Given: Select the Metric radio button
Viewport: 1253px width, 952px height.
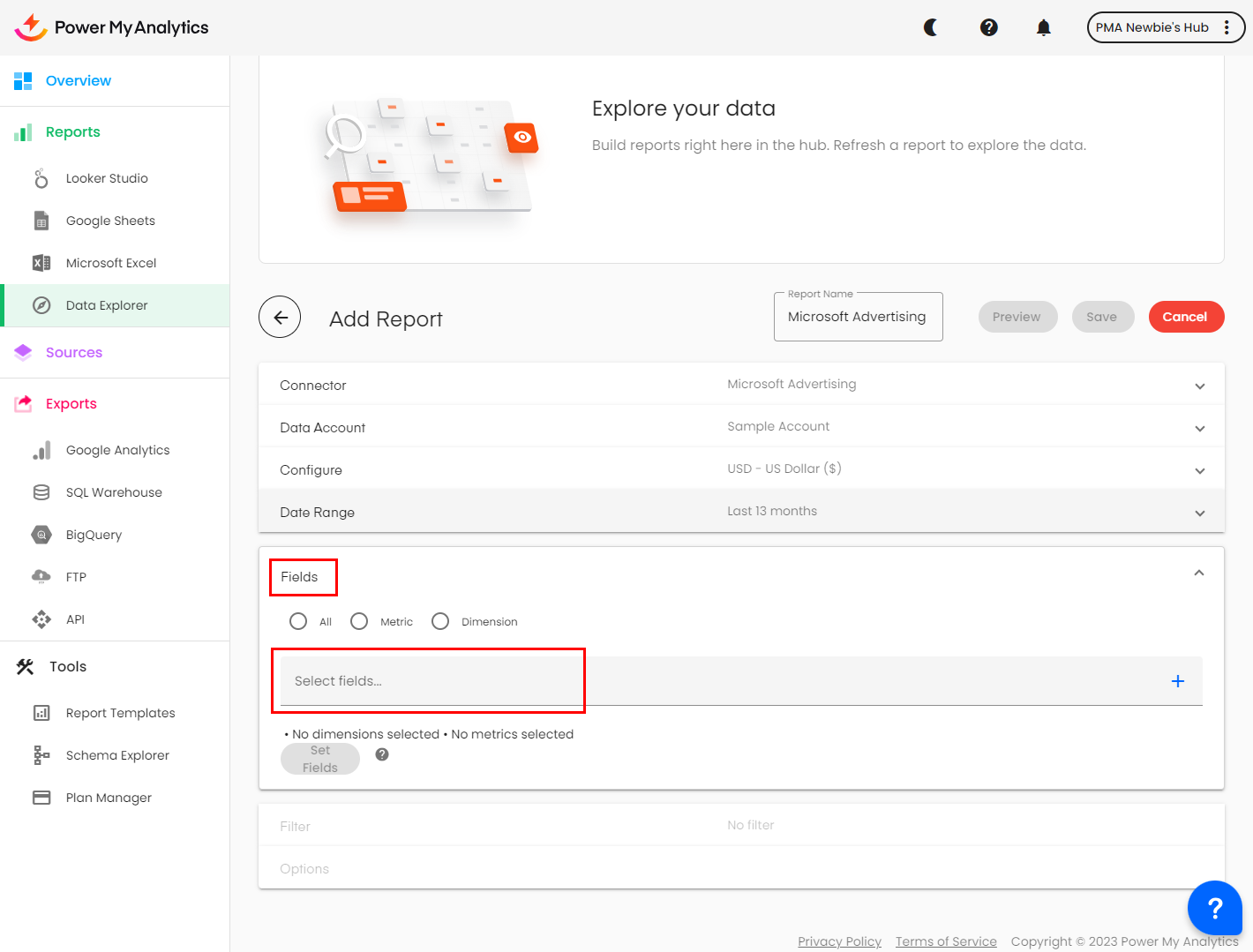Looking at the screenshot, I should [359, 621].
